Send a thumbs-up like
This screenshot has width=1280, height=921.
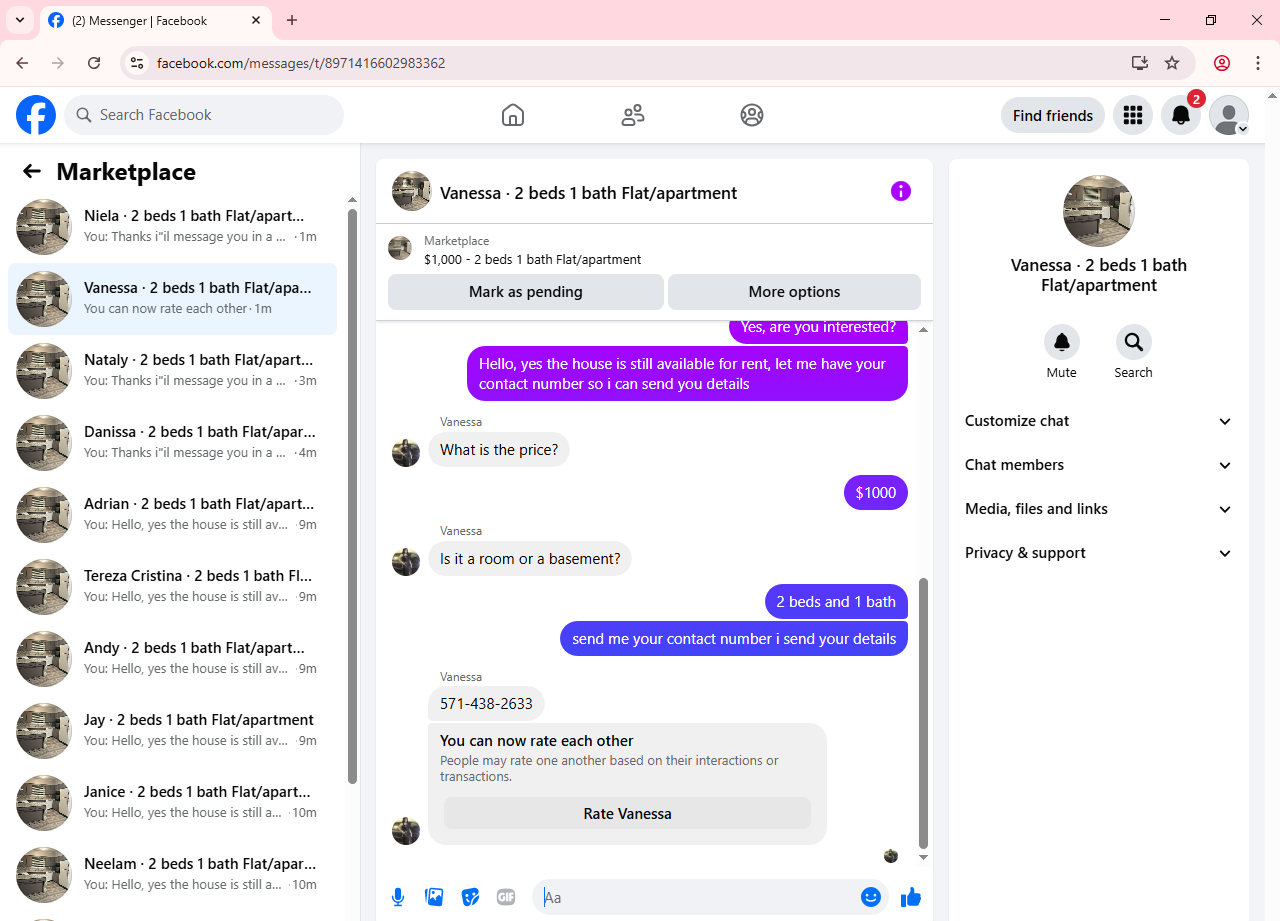click(x=910, y=897)
